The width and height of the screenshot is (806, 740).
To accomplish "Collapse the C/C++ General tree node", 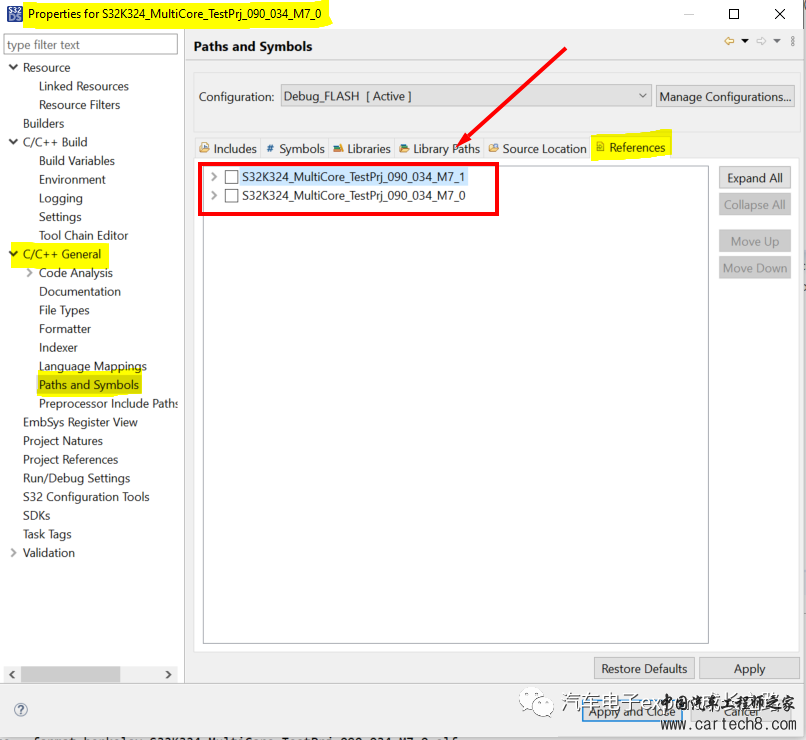I will (13, 254).
